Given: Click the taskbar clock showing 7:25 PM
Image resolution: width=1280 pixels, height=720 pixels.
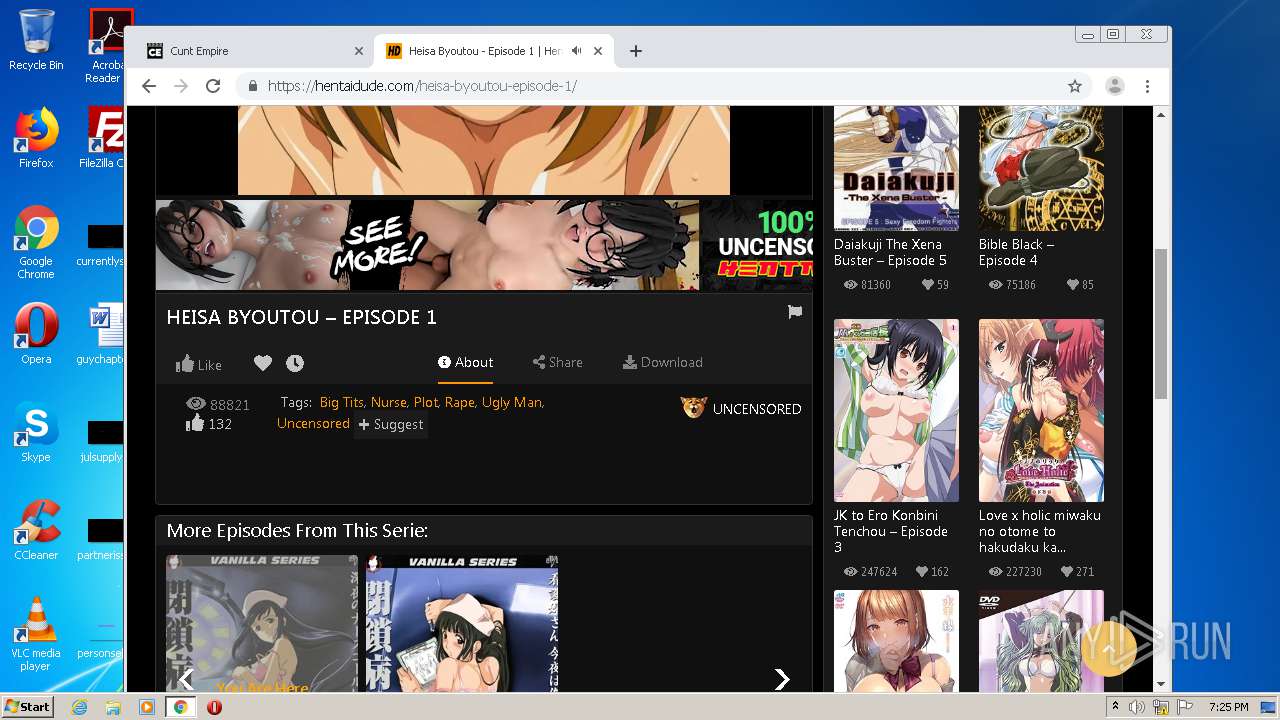Looking at the screenshot, I should [x=1228, y=707].
